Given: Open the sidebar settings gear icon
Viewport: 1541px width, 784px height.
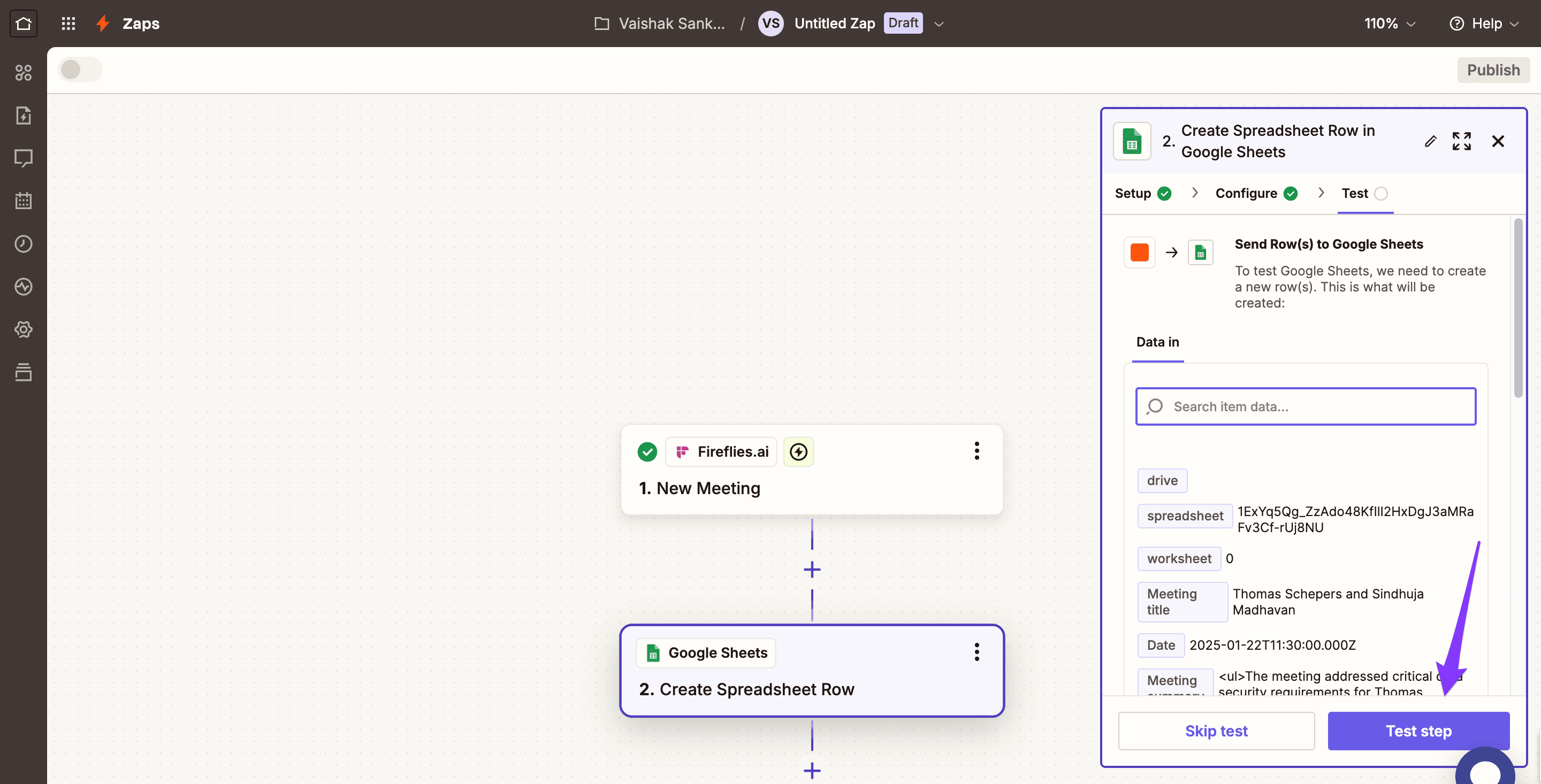Looking at the screenshot, I should (x=24, y=329).
